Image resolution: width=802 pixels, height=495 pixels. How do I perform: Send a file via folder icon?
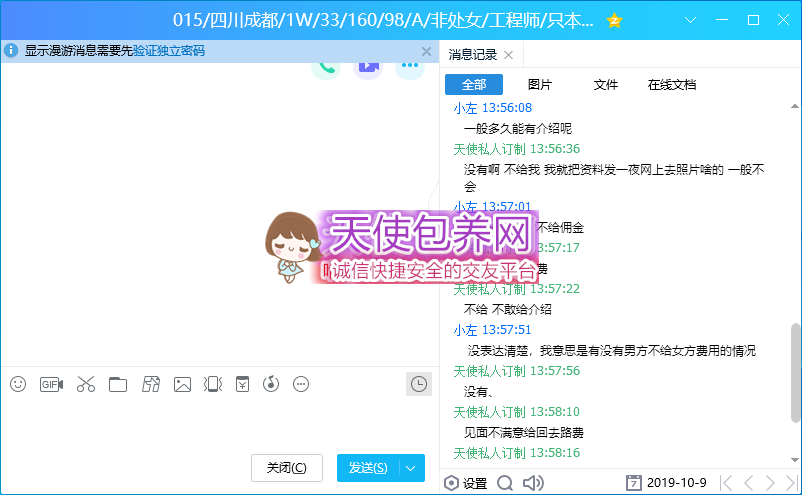pos(118,384)
